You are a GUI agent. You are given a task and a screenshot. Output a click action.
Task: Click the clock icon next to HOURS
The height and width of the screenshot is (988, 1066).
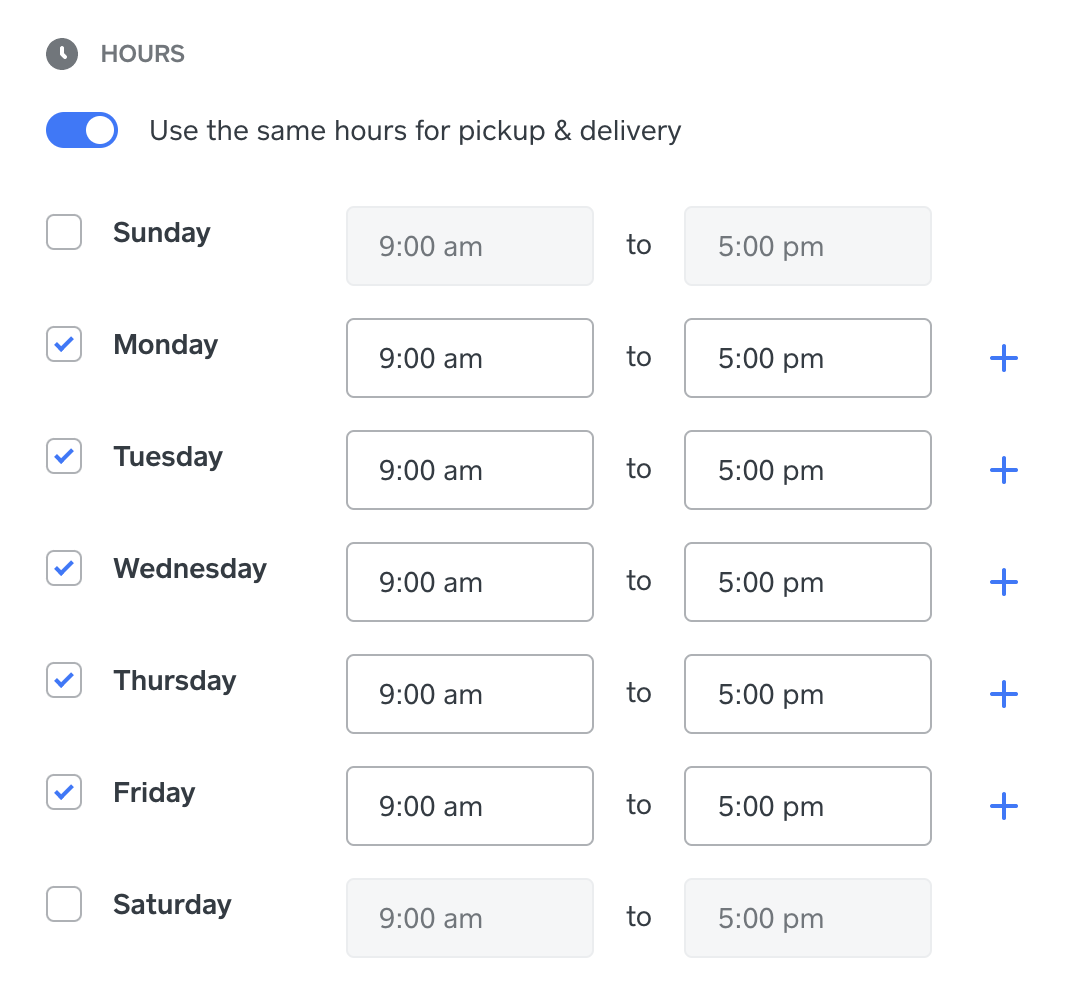[62, 54]
